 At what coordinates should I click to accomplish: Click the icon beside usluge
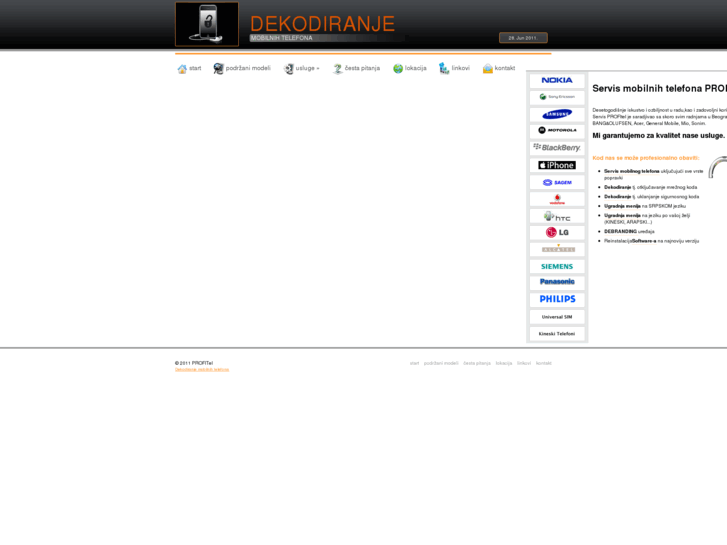(288, 69)
